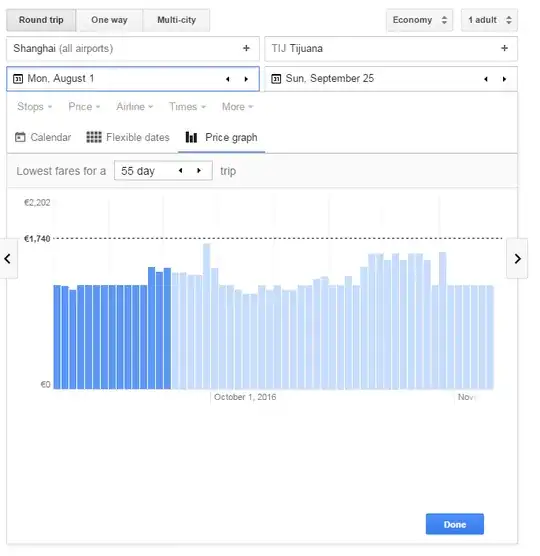Click the tallest bar before October 1
The height and width of the screenshot is (556, 540).
tap(206, 316)
